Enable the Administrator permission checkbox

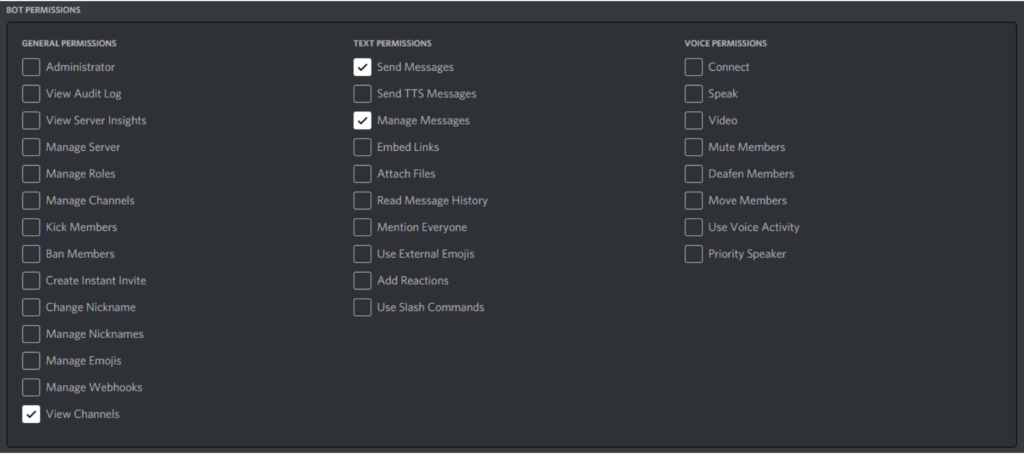tap(31, 67)
